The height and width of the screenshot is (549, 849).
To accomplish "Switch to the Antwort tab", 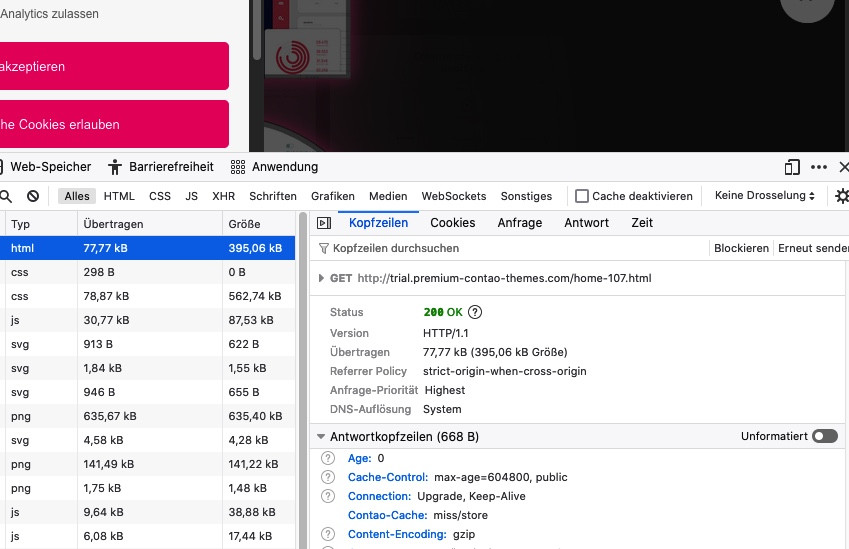I will pos(586,223).
